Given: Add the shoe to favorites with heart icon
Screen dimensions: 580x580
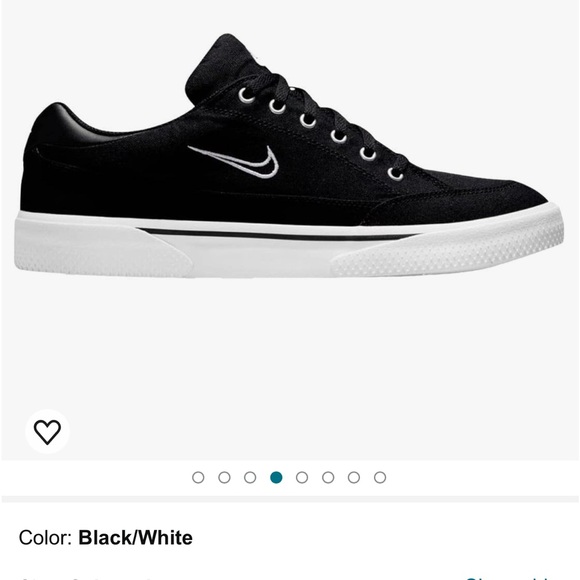Looking at the screenshot, I should point(47,431).
